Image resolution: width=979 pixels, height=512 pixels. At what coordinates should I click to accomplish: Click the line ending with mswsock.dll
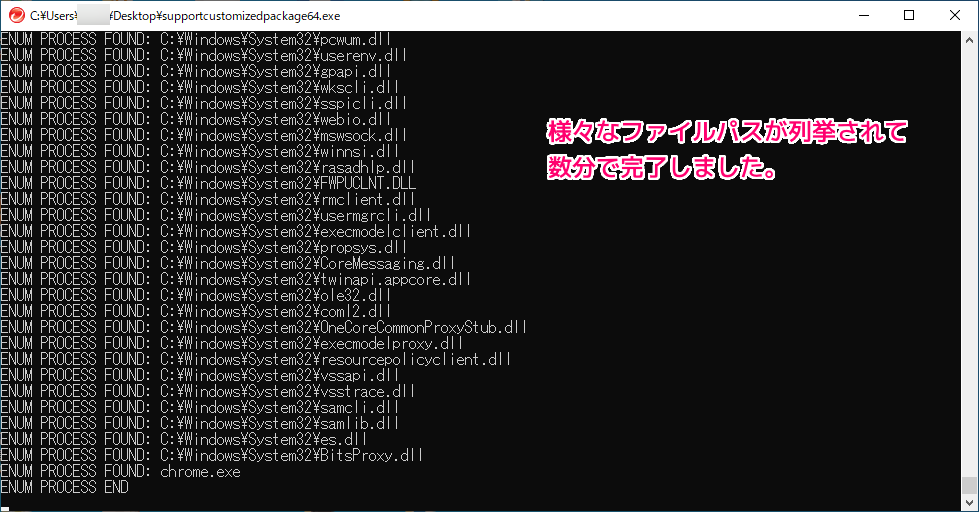coord(204,135)
